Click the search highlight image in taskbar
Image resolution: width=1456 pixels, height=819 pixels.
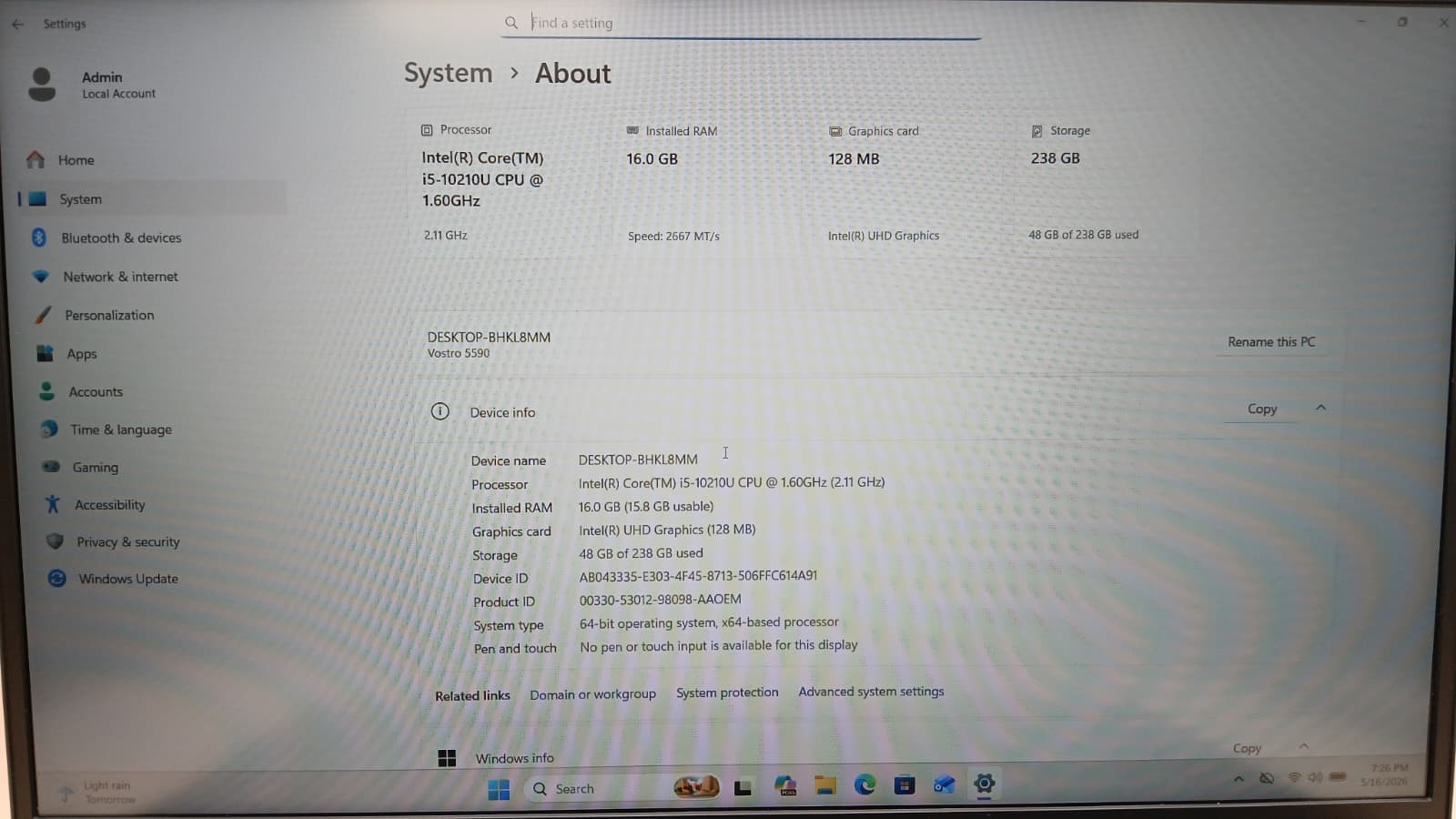point(696,786)
